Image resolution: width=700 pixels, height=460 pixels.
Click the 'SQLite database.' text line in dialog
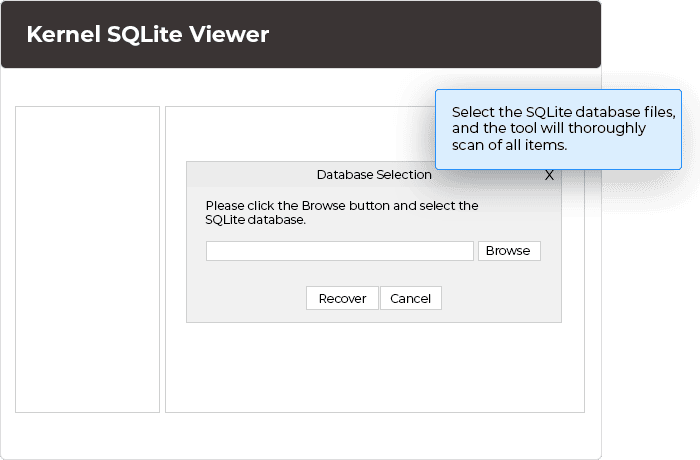[255, 220]
